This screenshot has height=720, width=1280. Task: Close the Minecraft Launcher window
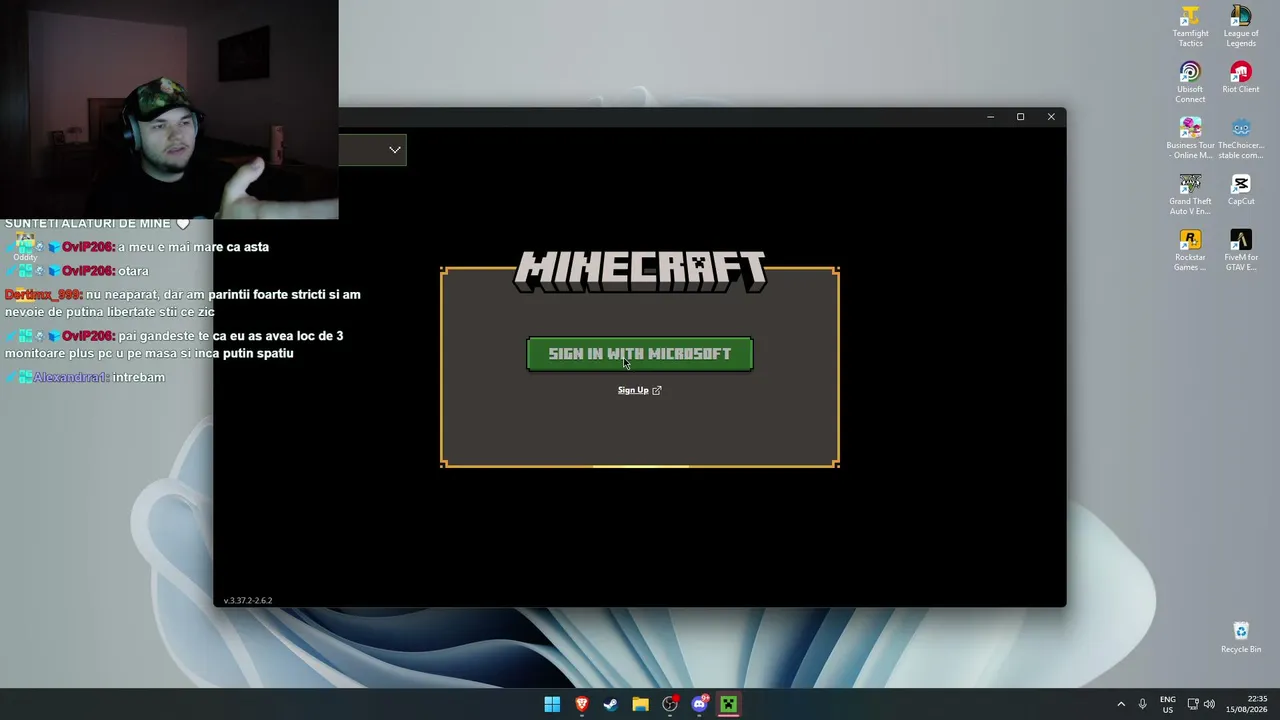(1051, 117)
